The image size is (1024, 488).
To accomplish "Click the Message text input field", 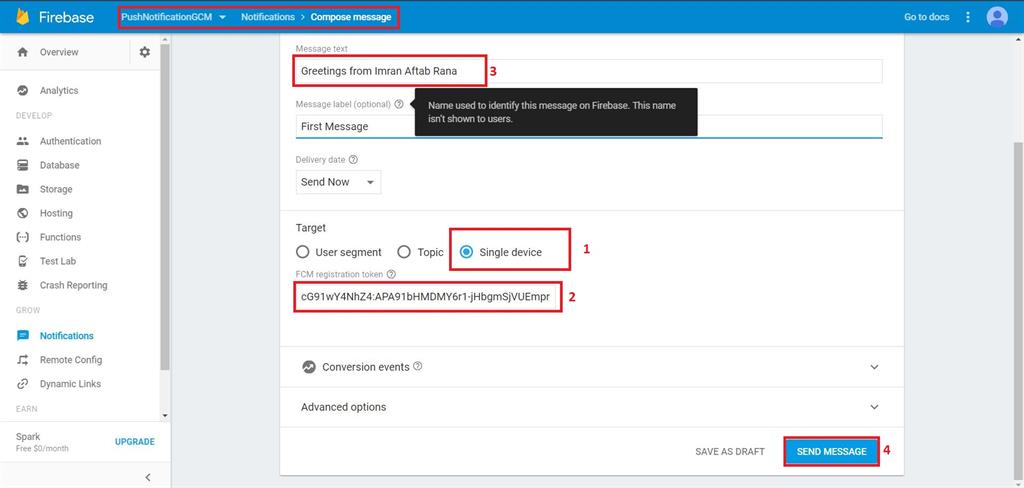I will [588, 71].
